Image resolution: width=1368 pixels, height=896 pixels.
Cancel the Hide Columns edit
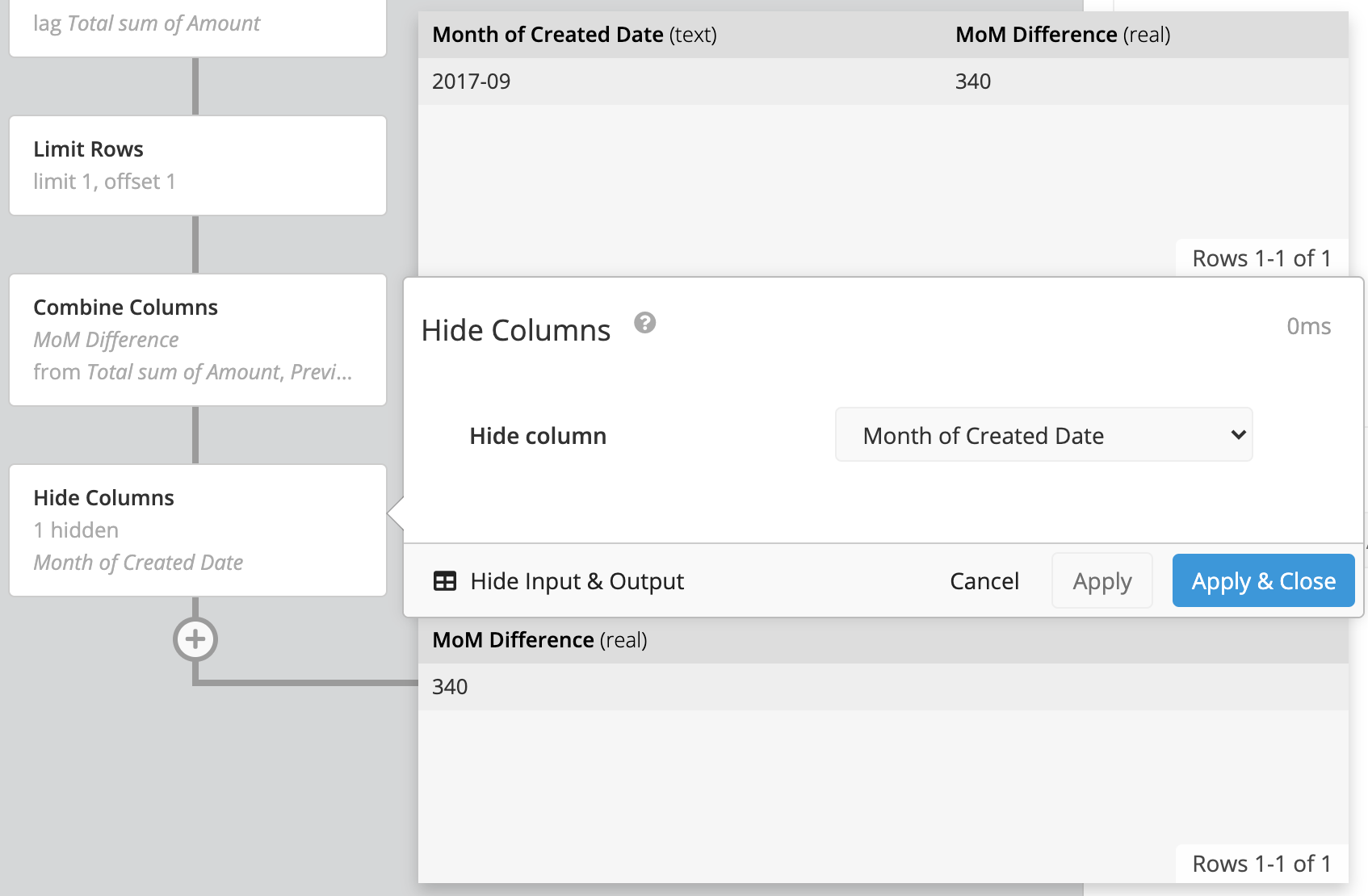[x=984, y=581]
